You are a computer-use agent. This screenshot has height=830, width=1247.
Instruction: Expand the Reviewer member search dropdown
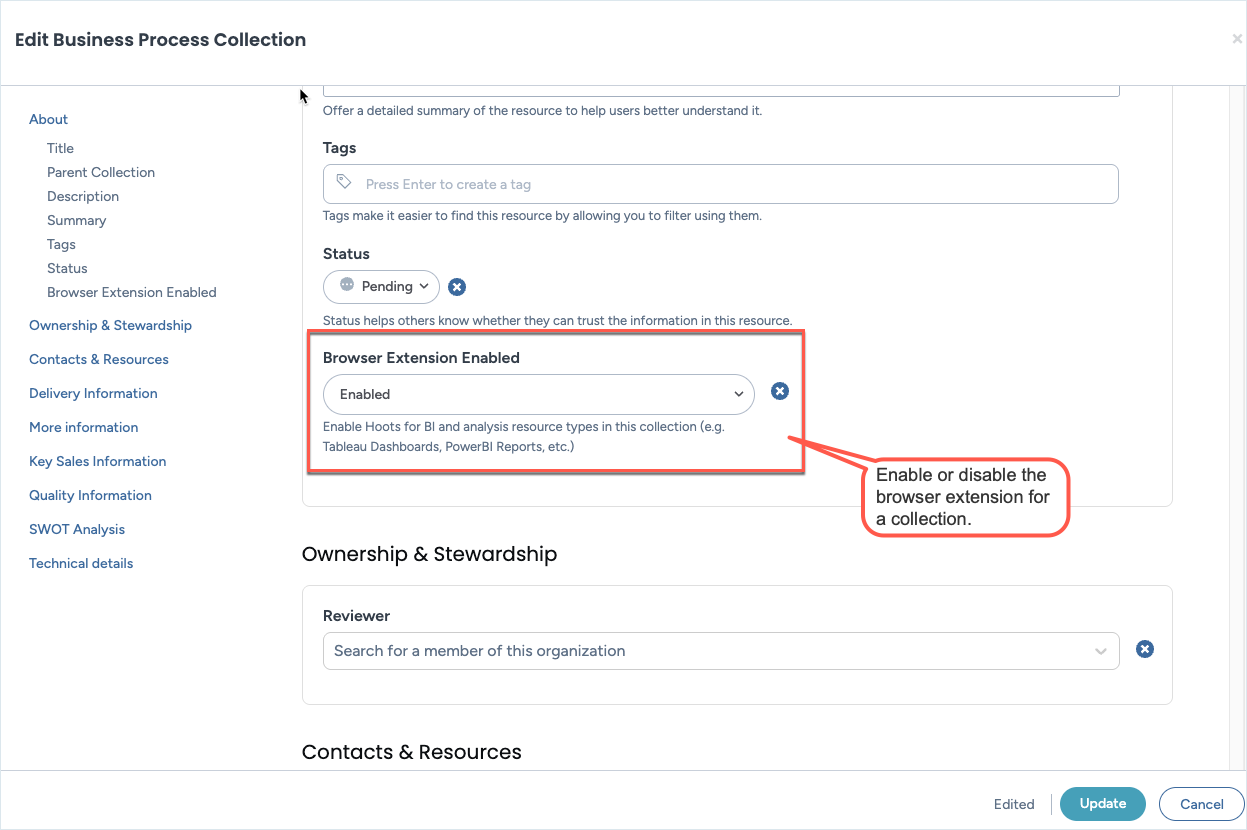tap(1100, 651)
